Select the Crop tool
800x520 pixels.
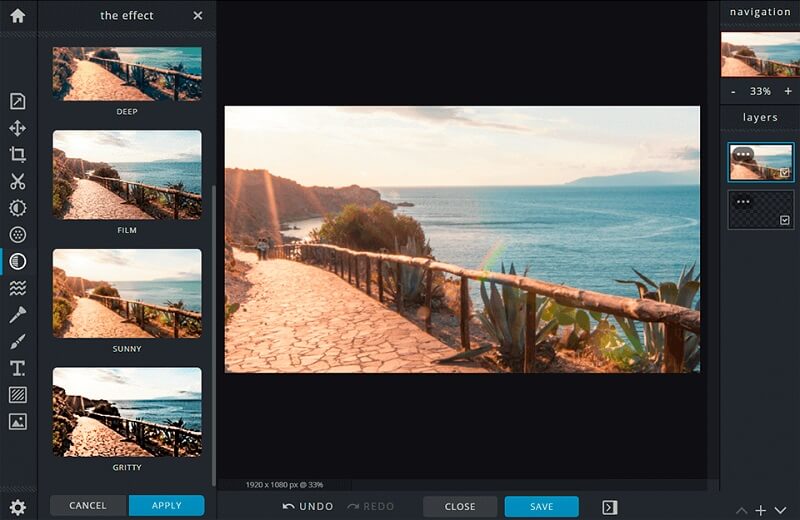coord(17,155)
